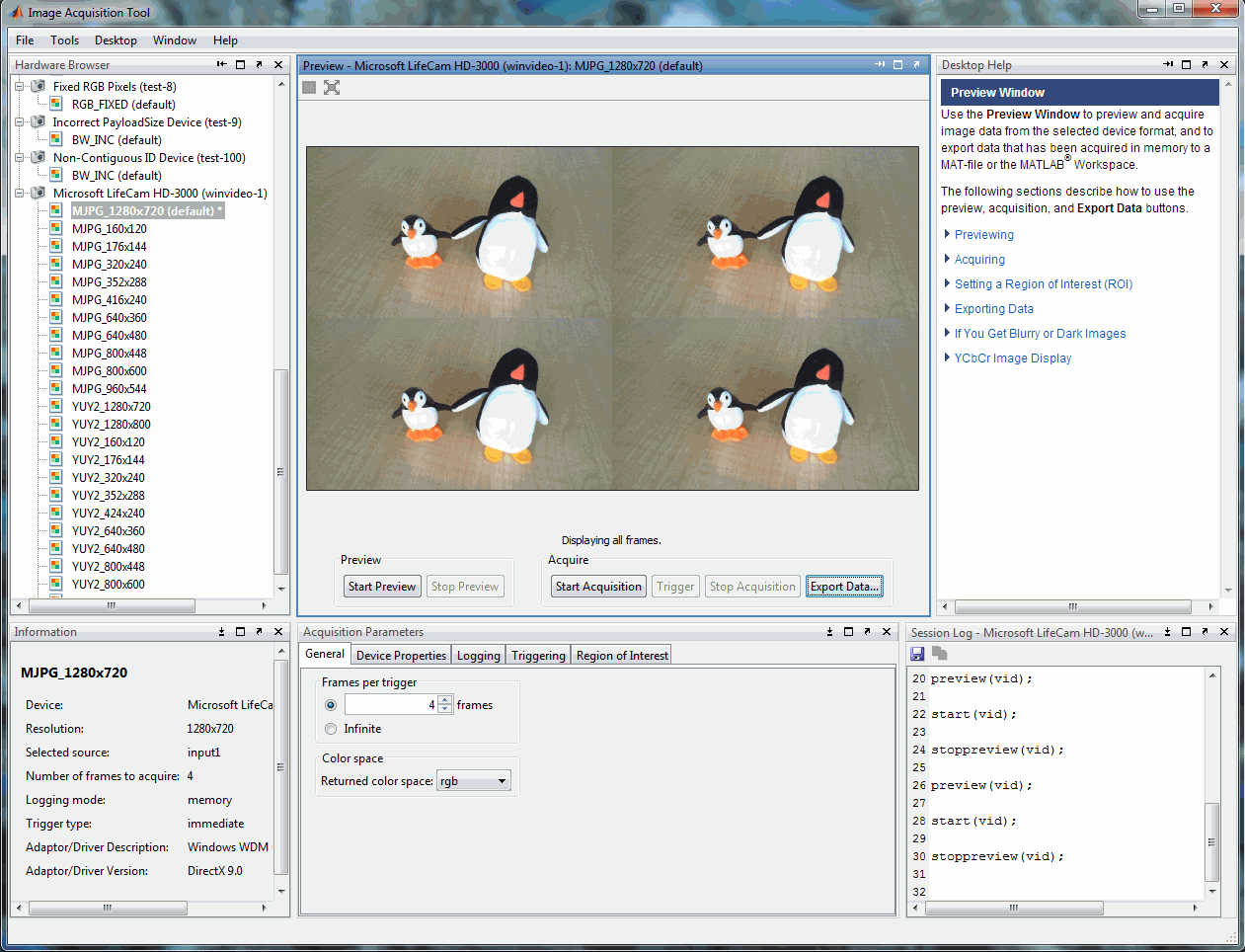Open If You Get Blurry or Dark Images link
The width and height of the screenshot is (1245, 952).
pyautogui.click(x=1040, y=334)
